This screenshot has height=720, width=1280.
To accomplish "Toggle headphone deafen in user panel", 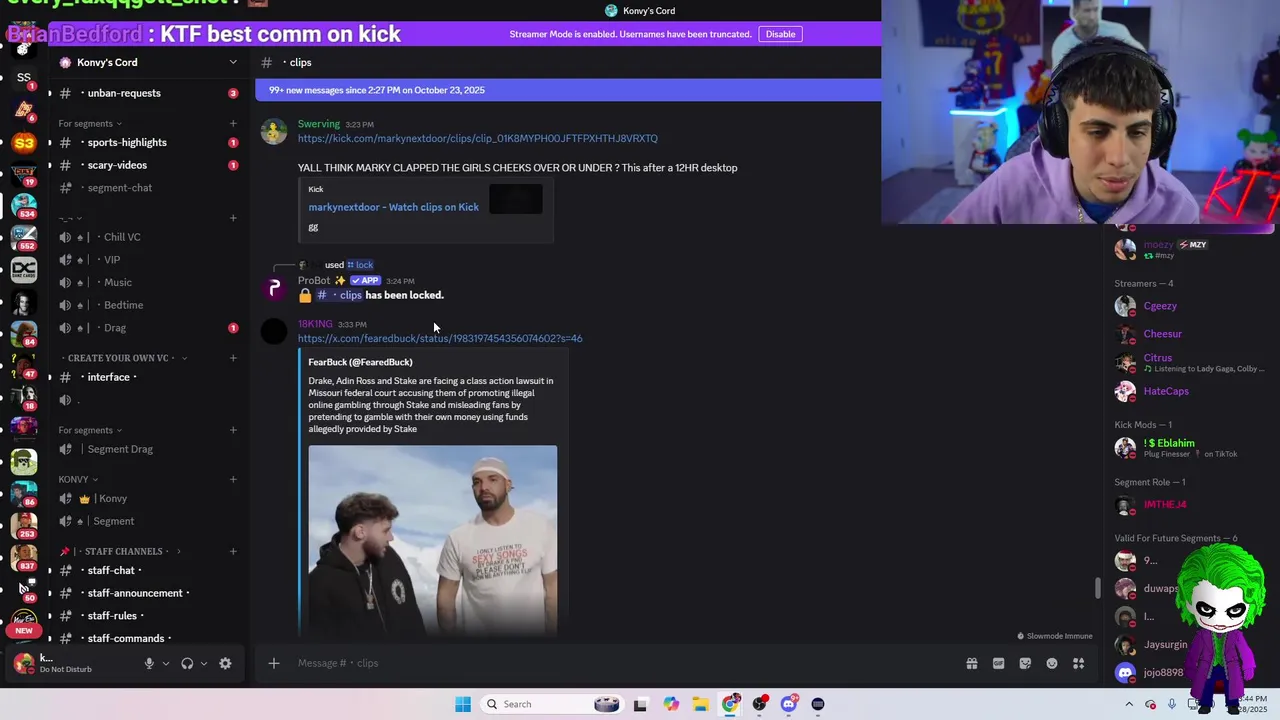I will [187, 663].
